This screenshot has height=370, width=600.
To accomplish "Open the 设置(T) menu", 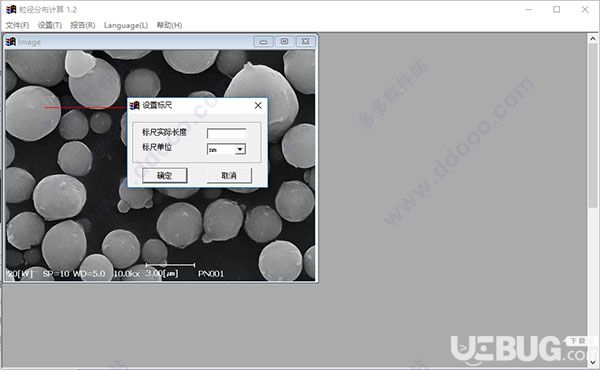I will pos(50,25).
